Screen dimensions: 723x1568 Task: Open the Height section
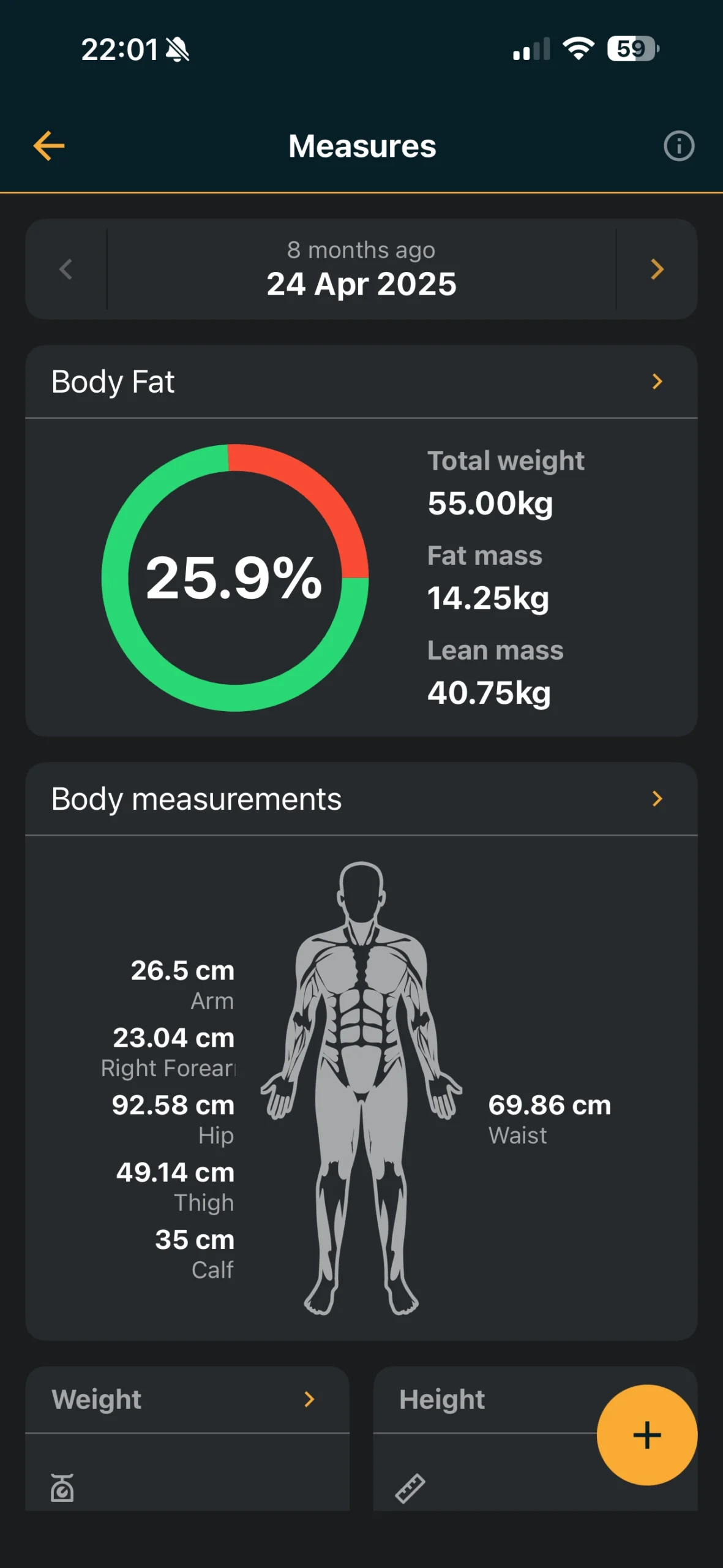pyautogui.click(x=442, y=1399)
